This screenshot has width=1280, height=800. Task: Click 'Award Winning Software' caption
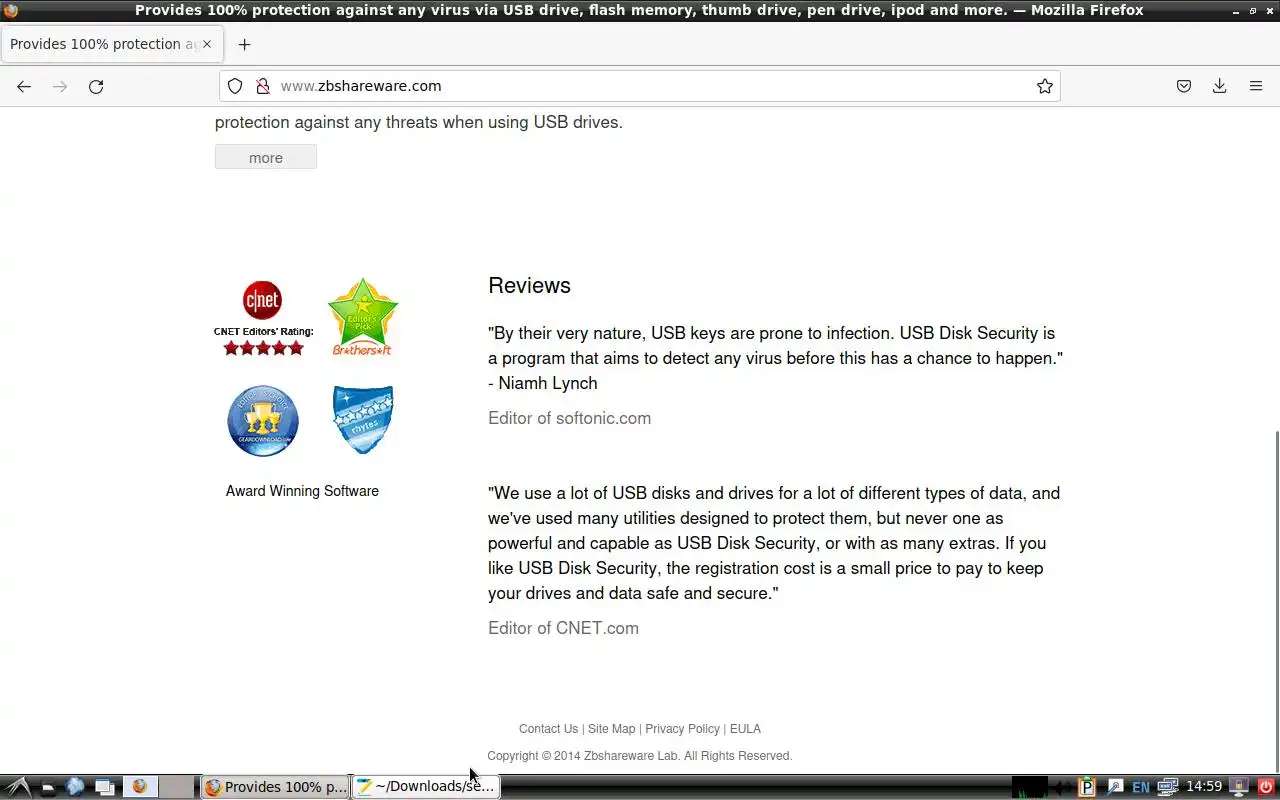302,491
